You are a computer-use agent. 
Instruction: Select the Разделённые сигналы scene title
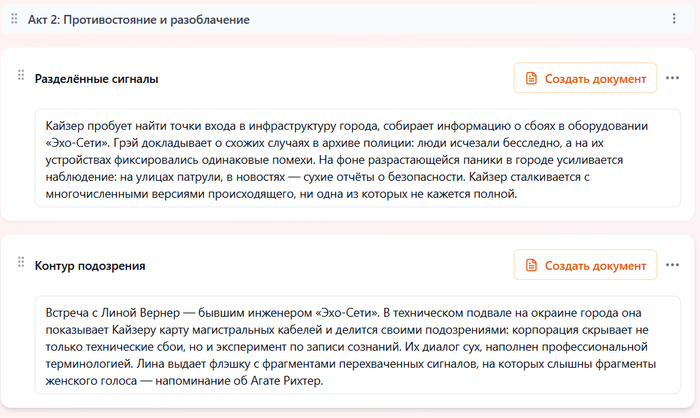[x=96, y=78]
